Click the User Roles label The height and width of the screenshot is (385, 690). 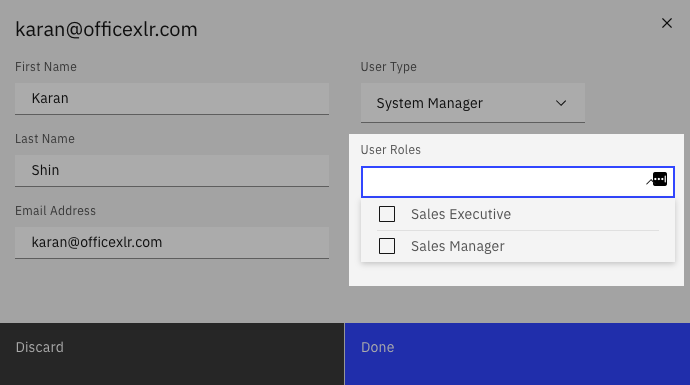tap(390, 150)
